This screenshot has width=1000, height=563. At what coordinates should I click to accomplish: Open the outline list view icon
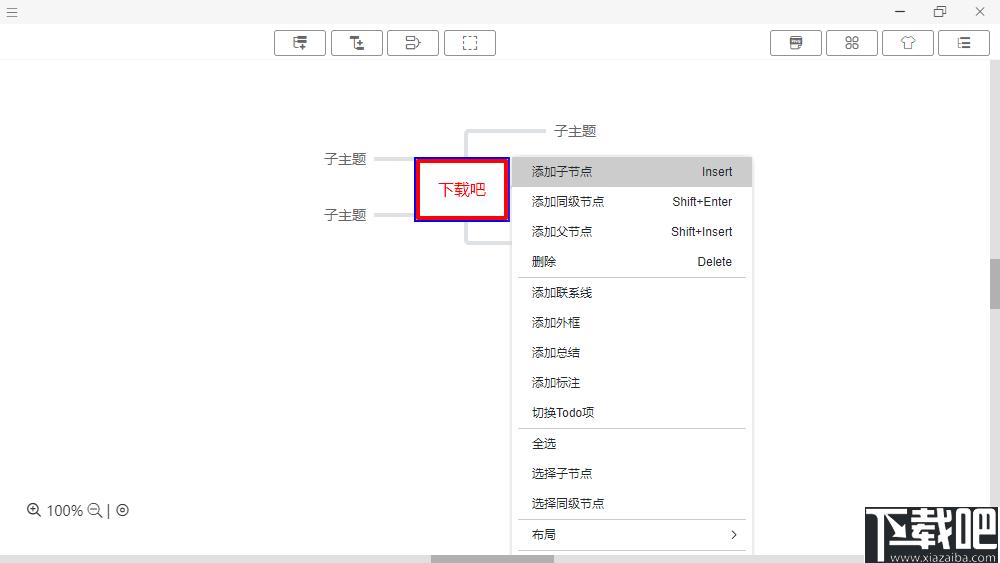point(964,43)
